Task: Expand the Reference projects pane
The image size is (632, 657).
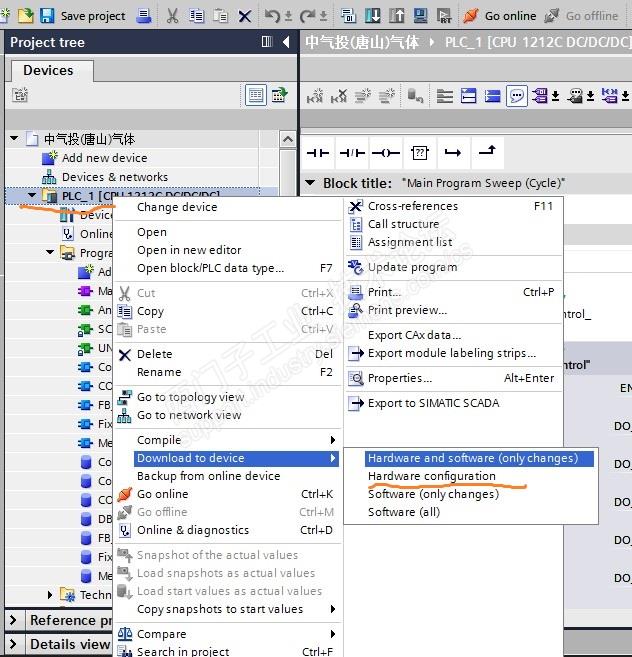Action: tap(13, 620)
